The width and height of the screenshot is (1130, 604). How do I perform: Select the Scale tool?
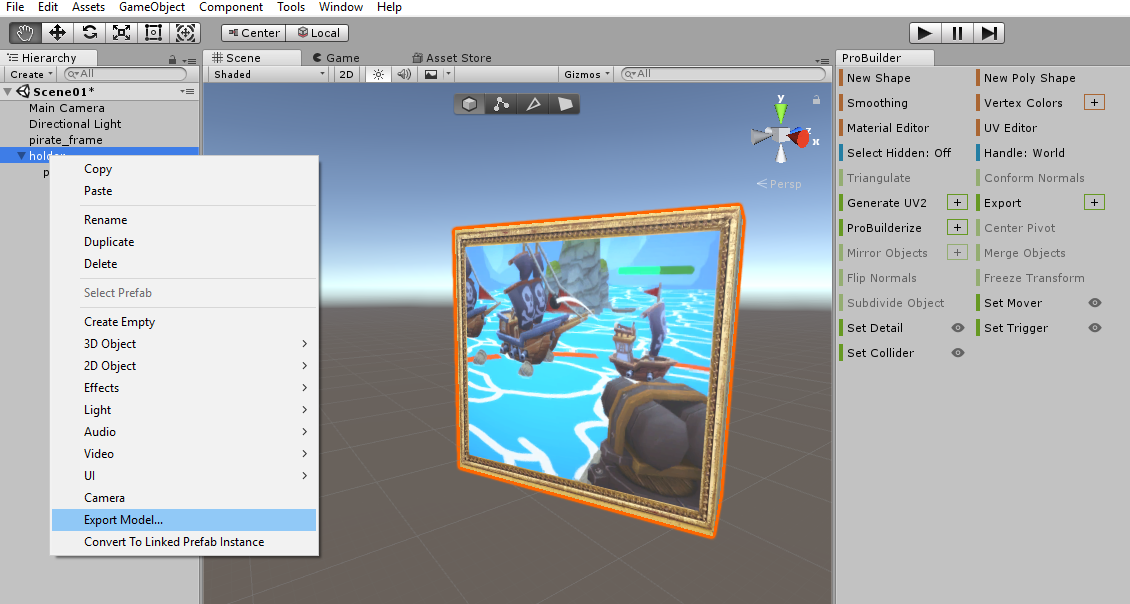coord(122,32)
